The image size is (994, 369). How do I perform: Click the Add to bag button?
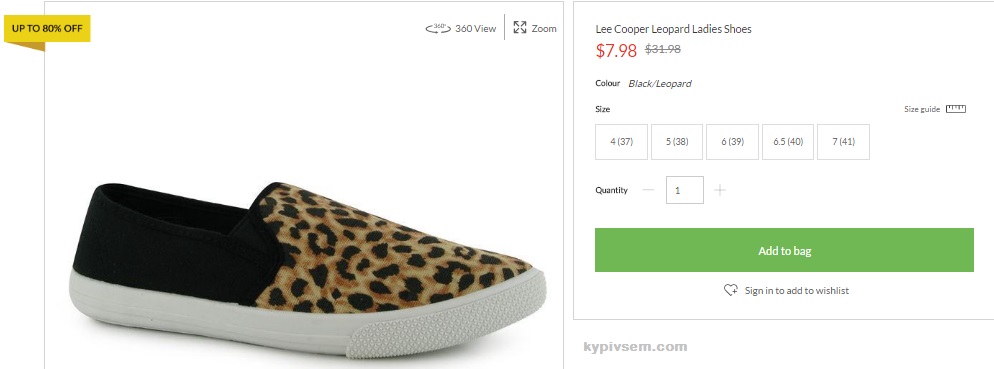click(x=784, y=250)
